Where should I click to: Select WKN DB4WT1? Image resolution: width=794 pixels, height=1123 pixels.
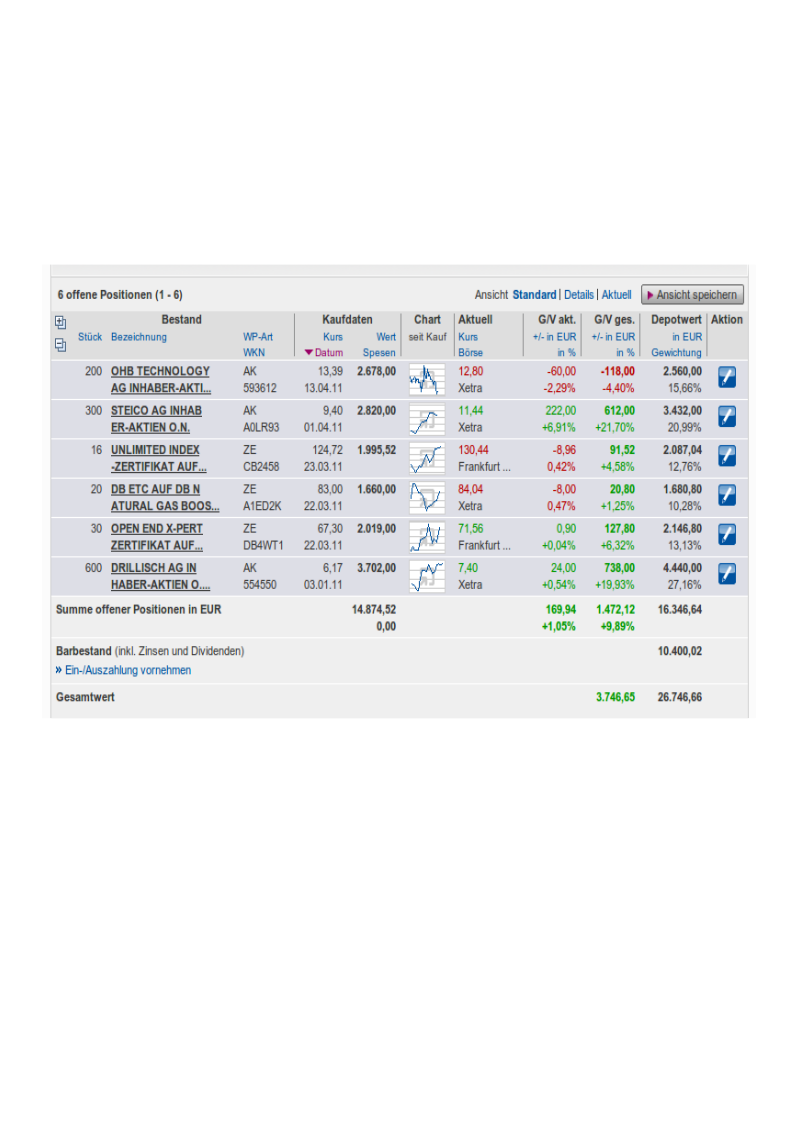[263, 546]
